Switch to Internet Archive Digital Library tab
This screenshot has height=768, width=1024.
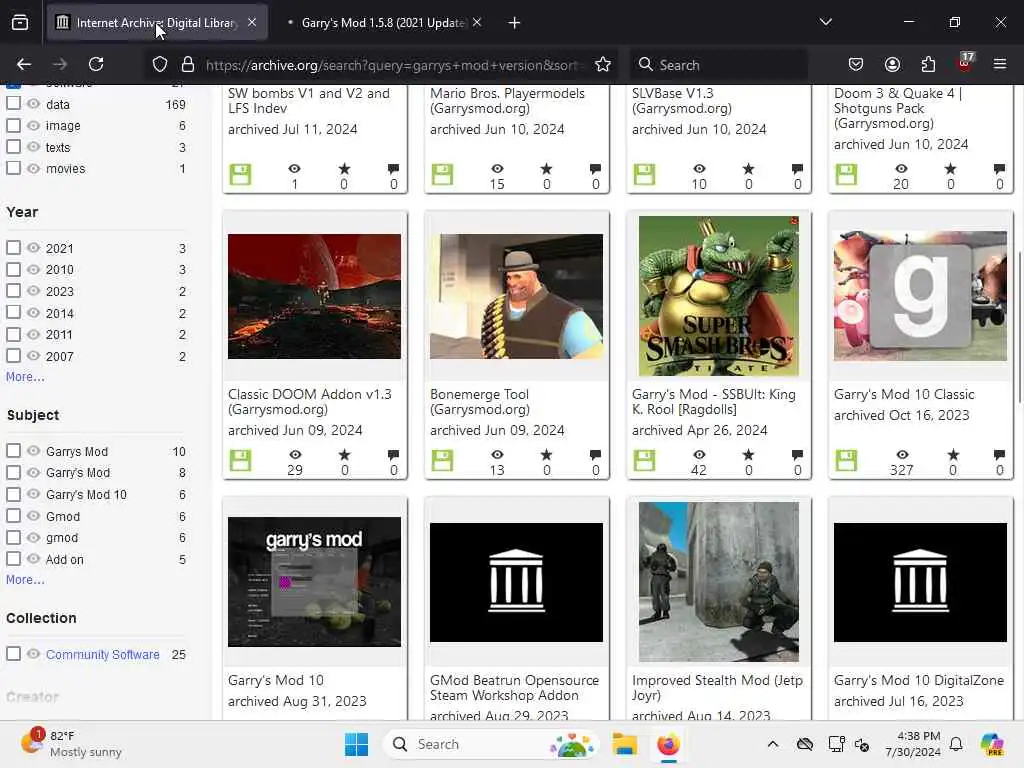tap(157, 23)
